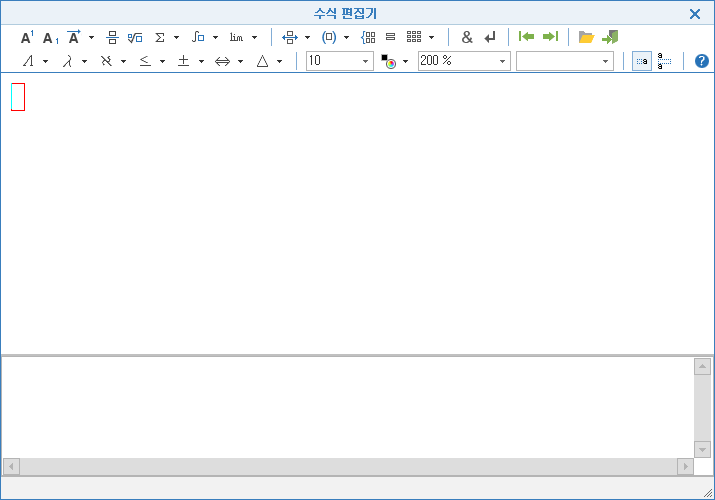Screen dimensions: 715x500
Task: Insert a summation sigma symbol
Action: point(160,37)
